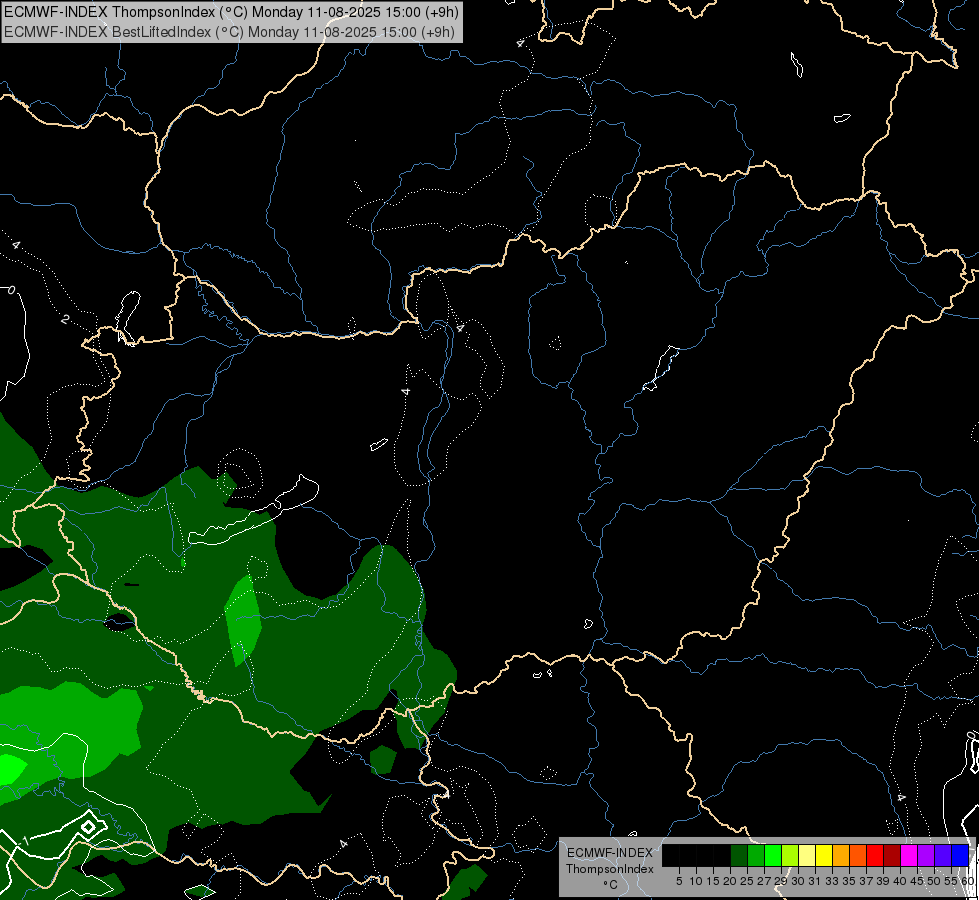The width and height of the screenshot is (979, 900).
Task: Click the legend value 35
Action: click(849, 881)
